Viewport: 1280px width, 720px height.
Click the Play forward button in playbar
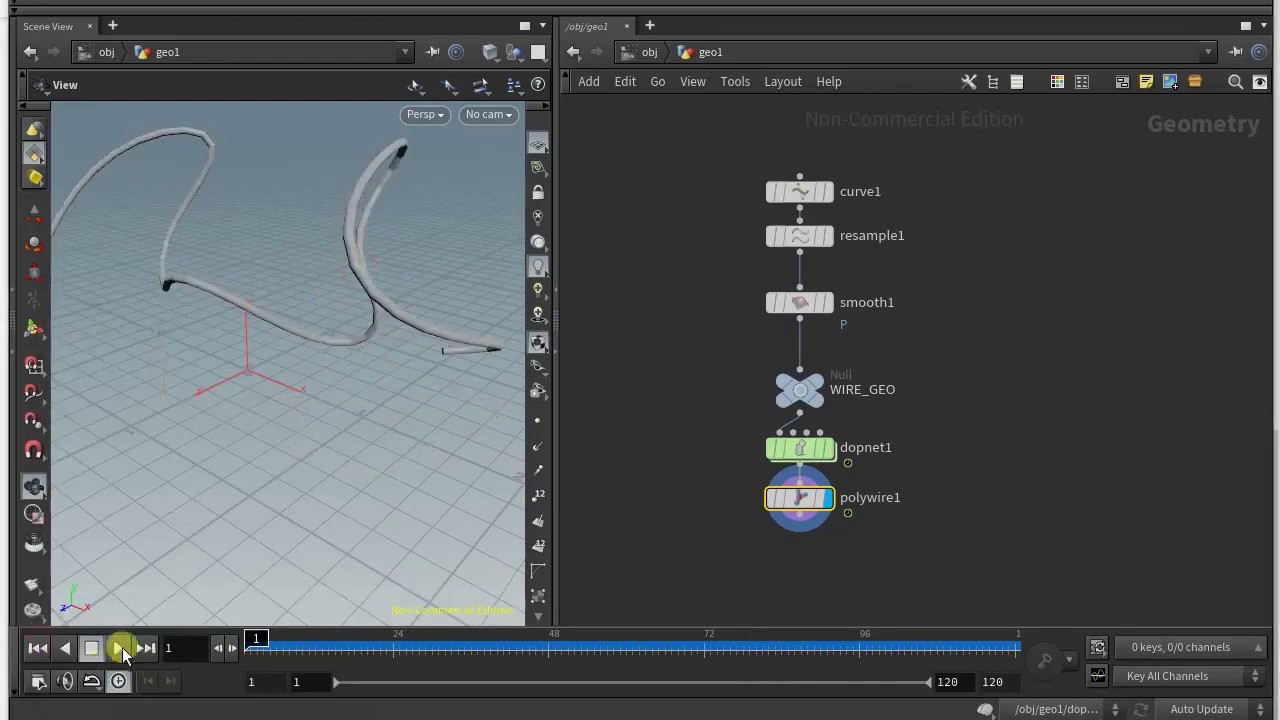point(118,649)
